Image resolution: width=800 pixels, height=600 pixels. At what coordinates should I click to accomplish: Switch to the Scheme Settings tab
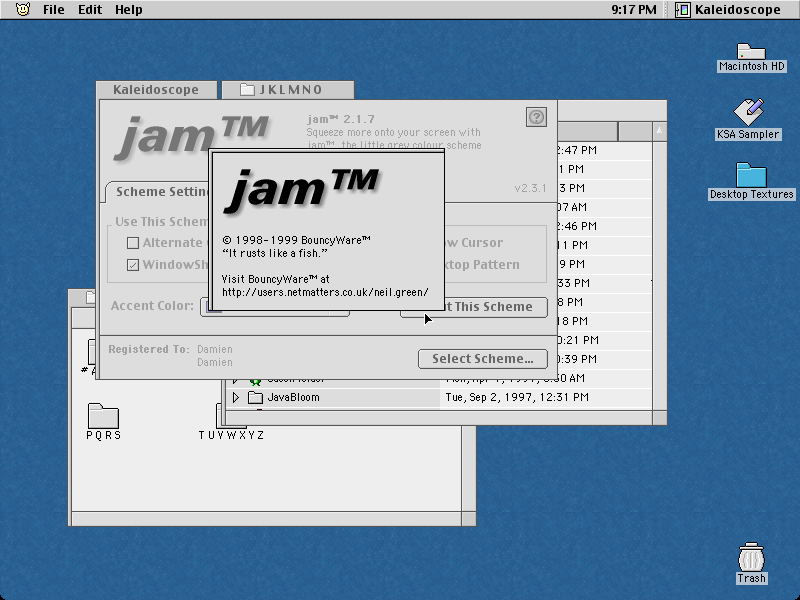[158, 192]
